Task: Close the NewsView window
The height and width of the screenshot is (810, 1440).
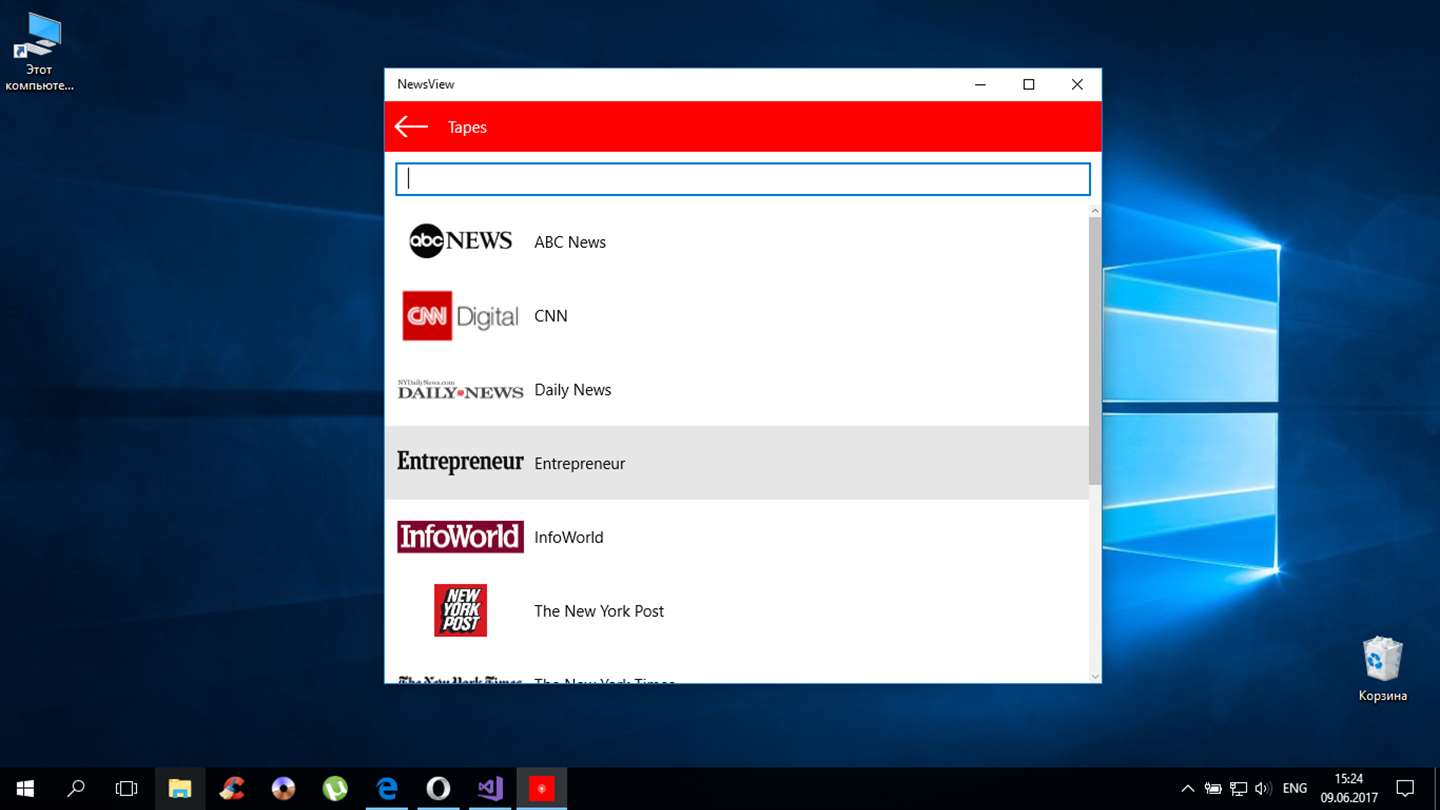Action: click(x=1077, y=85)
